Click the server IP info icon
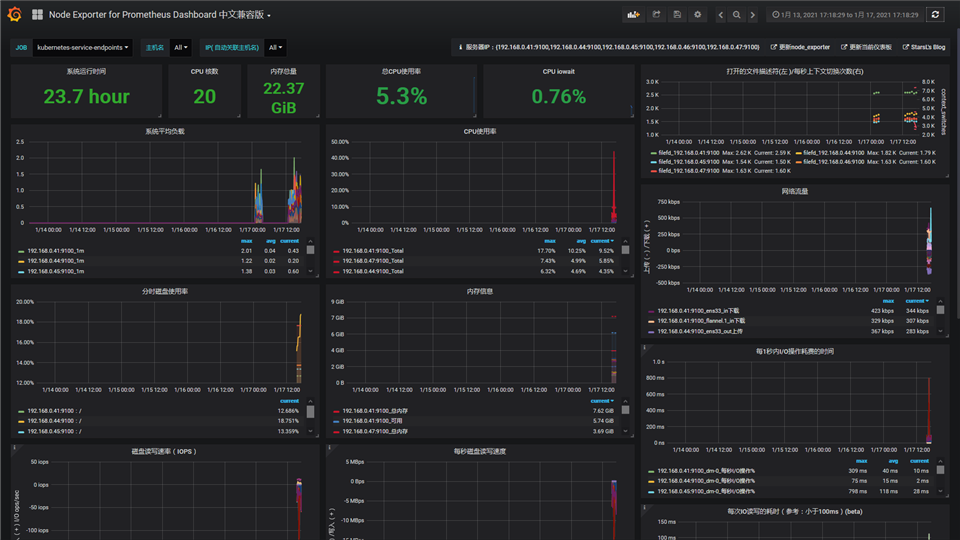Viewport: 960px width, 540px height. coord(460,47)
